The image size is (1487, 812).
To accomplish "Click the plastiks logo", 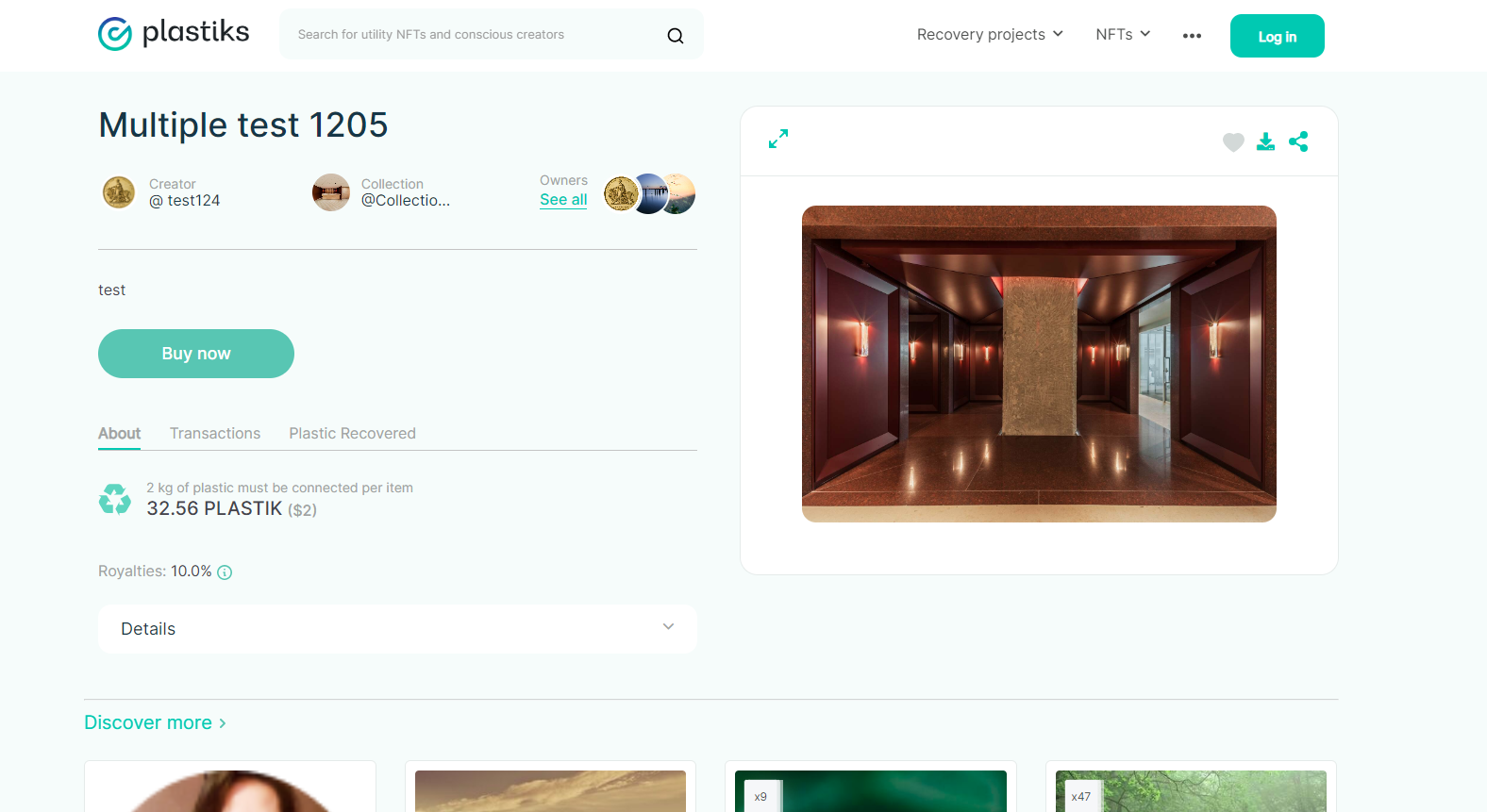I will point(174,34).
